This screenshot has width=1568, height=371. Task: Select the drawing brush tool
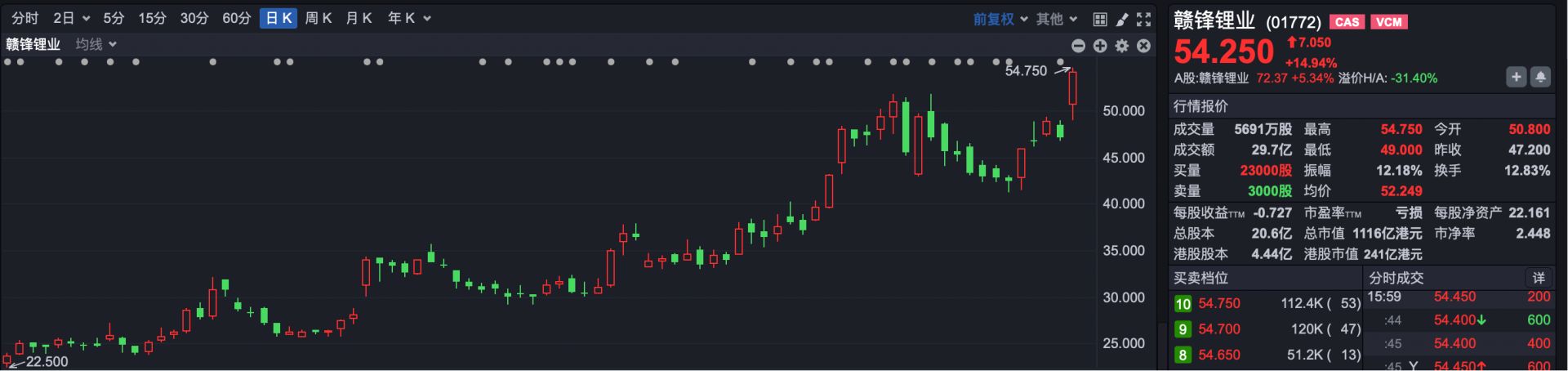[x=1122, y=19]
